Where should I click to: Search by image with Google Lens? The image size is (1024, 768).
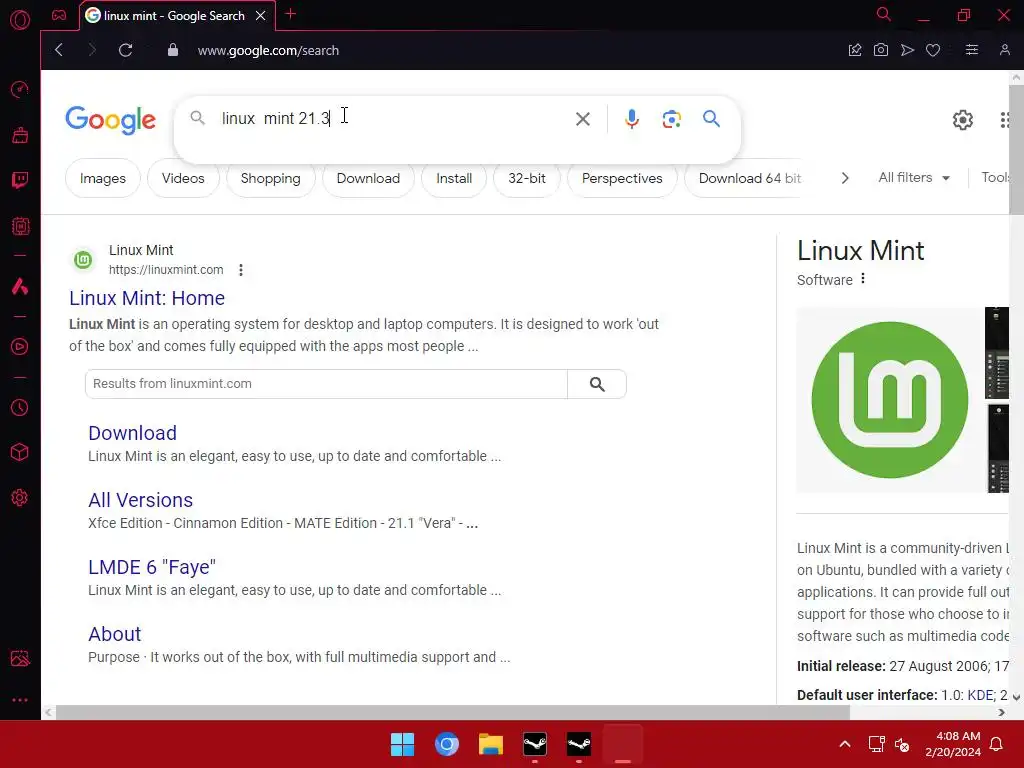click(671, 119)
